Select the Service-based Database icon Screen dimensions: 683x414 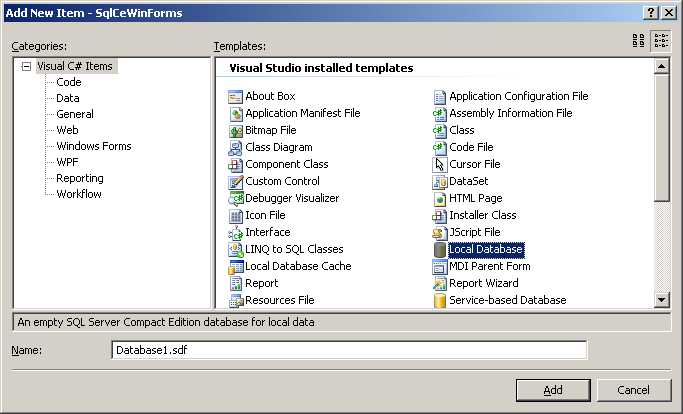coord(440,300)
